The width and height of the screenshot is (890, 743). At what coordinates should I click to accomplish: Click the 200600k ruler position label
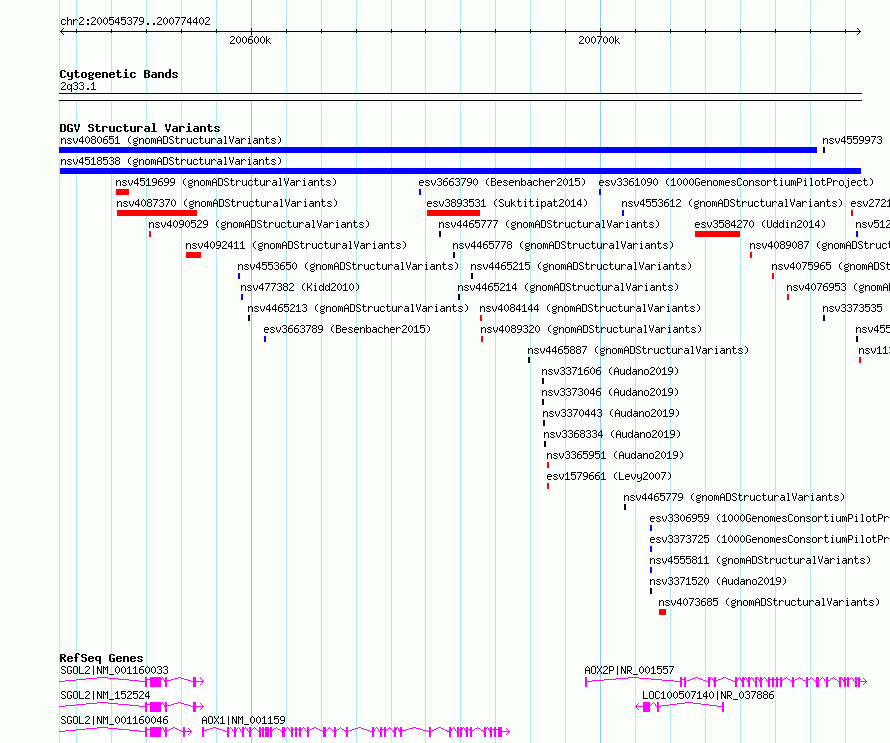coord(250,40)
